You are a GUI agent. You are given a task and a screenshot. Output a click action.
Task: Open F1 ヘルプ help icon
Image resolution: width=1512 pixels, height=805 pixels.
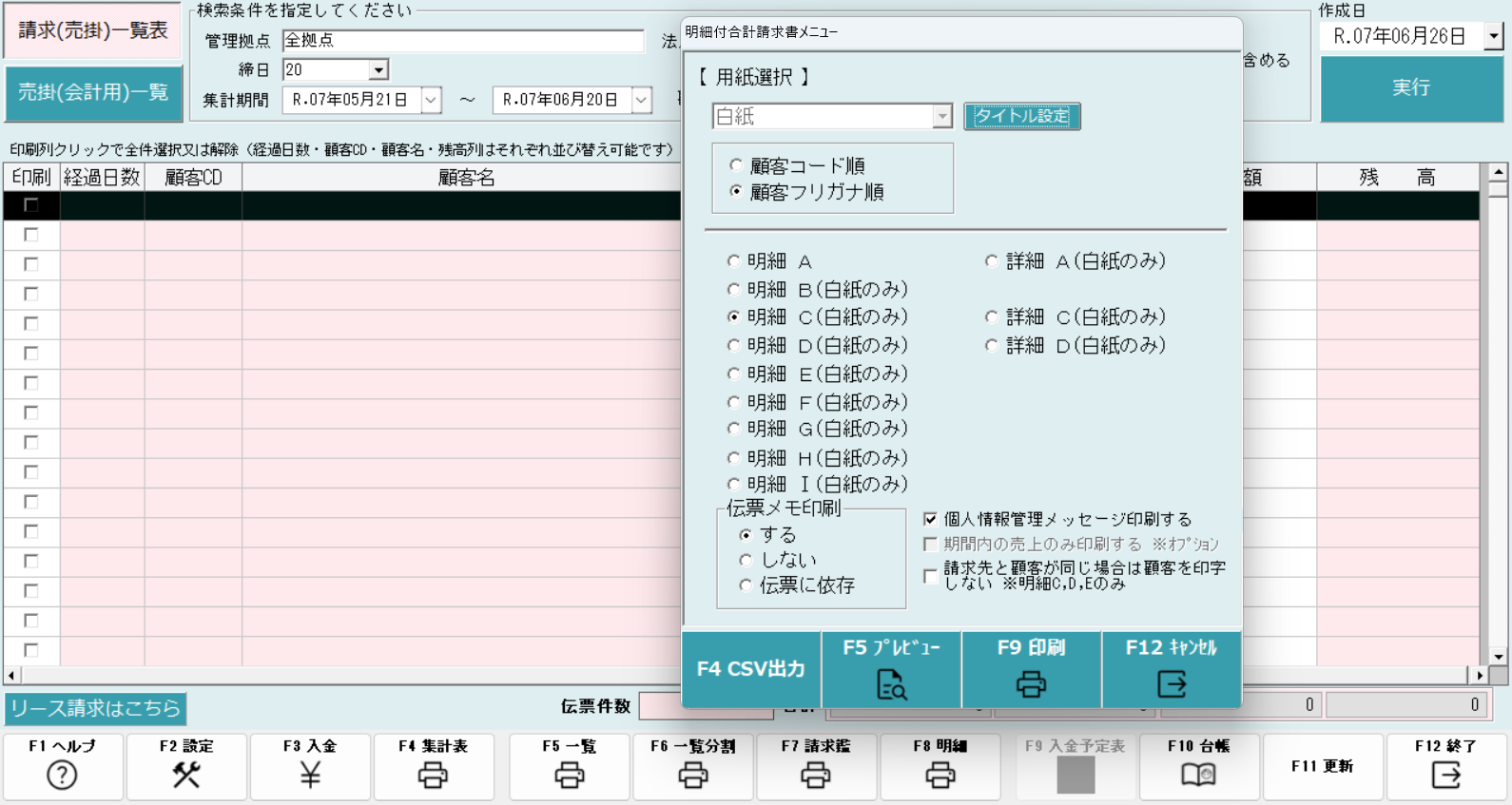[62, 776]
